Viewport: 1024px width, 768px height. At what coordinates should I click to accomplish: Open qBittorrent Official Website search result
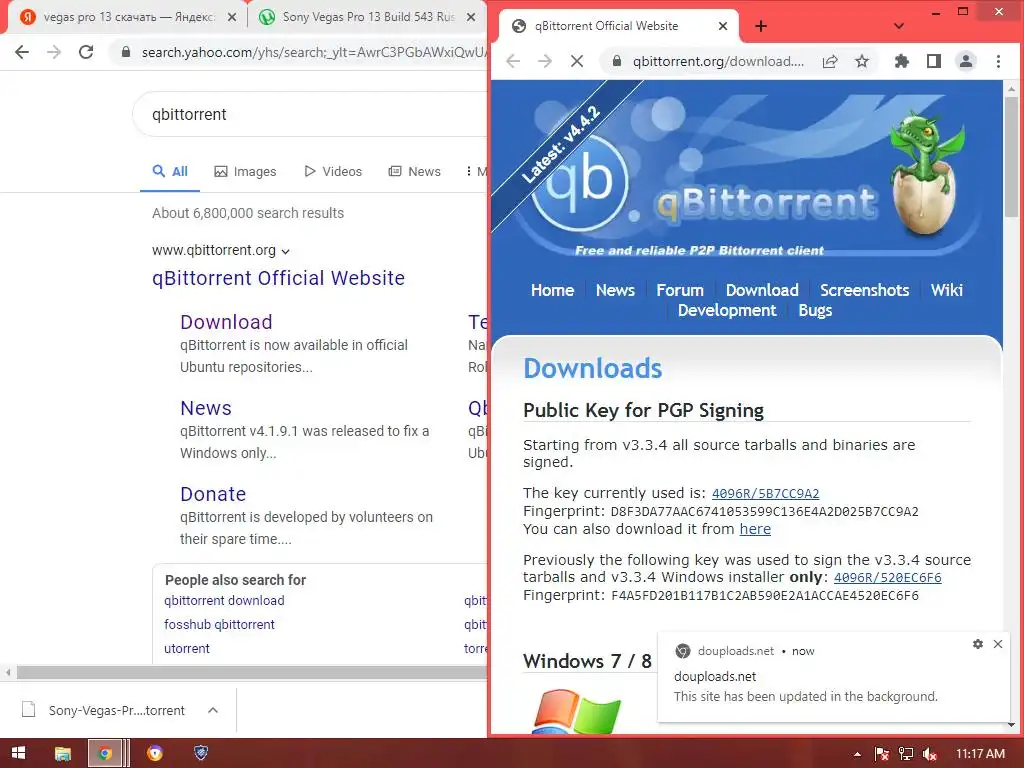[x=278, y=278]
